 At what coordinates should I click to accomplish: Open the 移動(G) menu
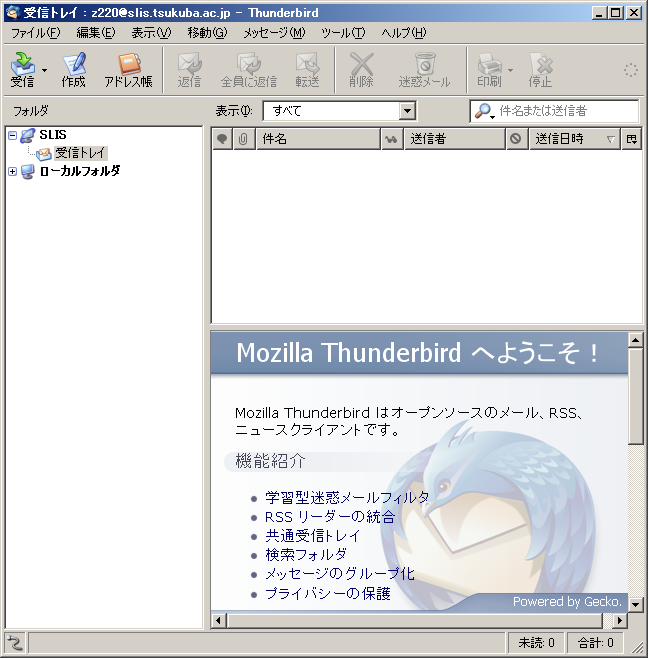207,33
